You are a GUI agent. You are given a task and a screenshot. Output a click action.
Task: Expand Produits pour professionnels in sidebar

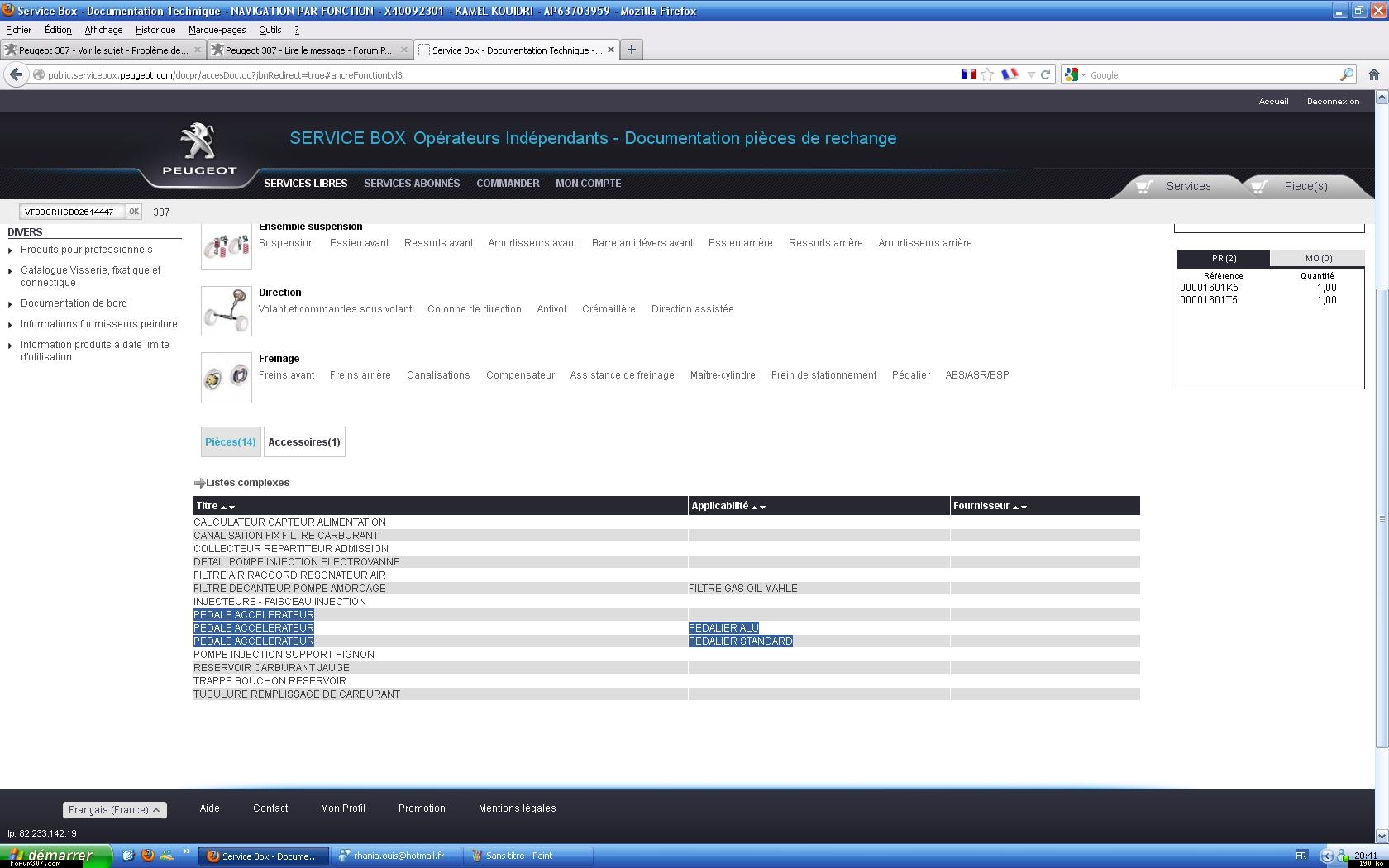click(x=86, y=250)
